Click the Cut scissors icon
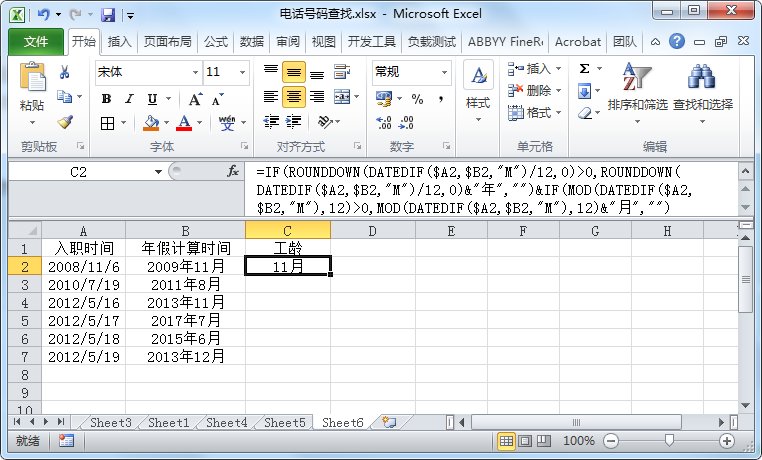The image size is (762, 460). (64, 73)
